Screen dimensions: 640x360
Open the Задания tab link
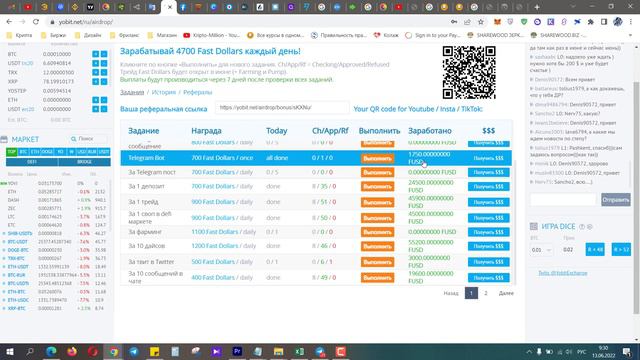pos(132,92)
